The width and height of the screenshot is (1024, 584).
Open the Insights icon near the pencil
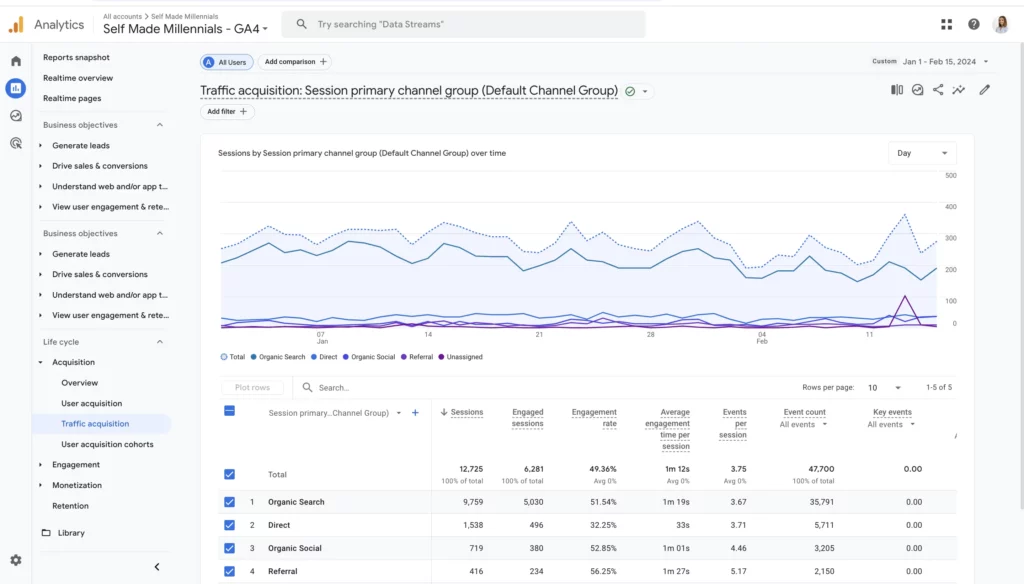coord(960,89)
